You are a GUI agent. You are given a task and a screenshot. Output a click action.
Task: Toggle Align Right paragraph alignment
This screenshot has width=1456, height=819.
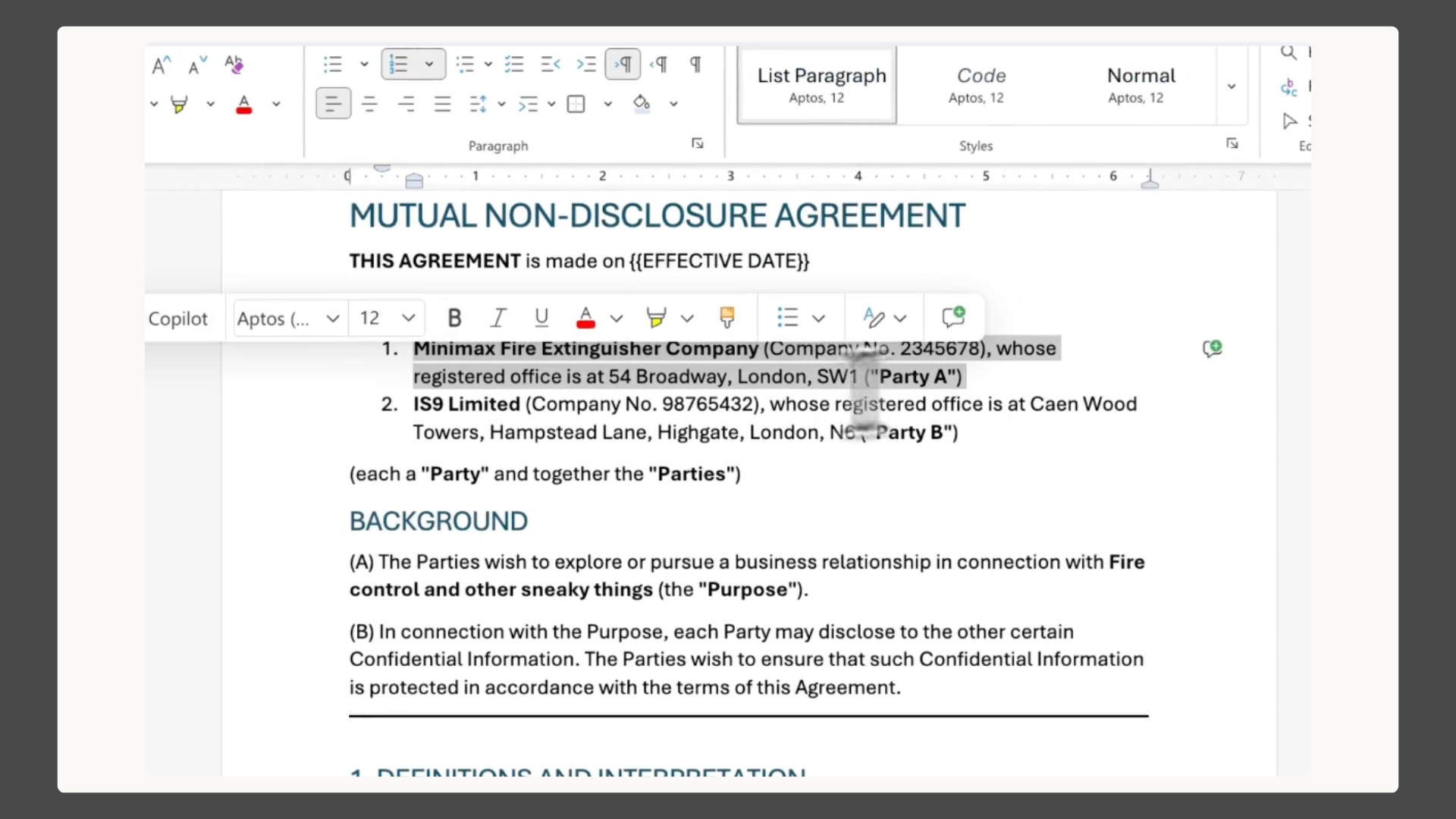point(406,104)
